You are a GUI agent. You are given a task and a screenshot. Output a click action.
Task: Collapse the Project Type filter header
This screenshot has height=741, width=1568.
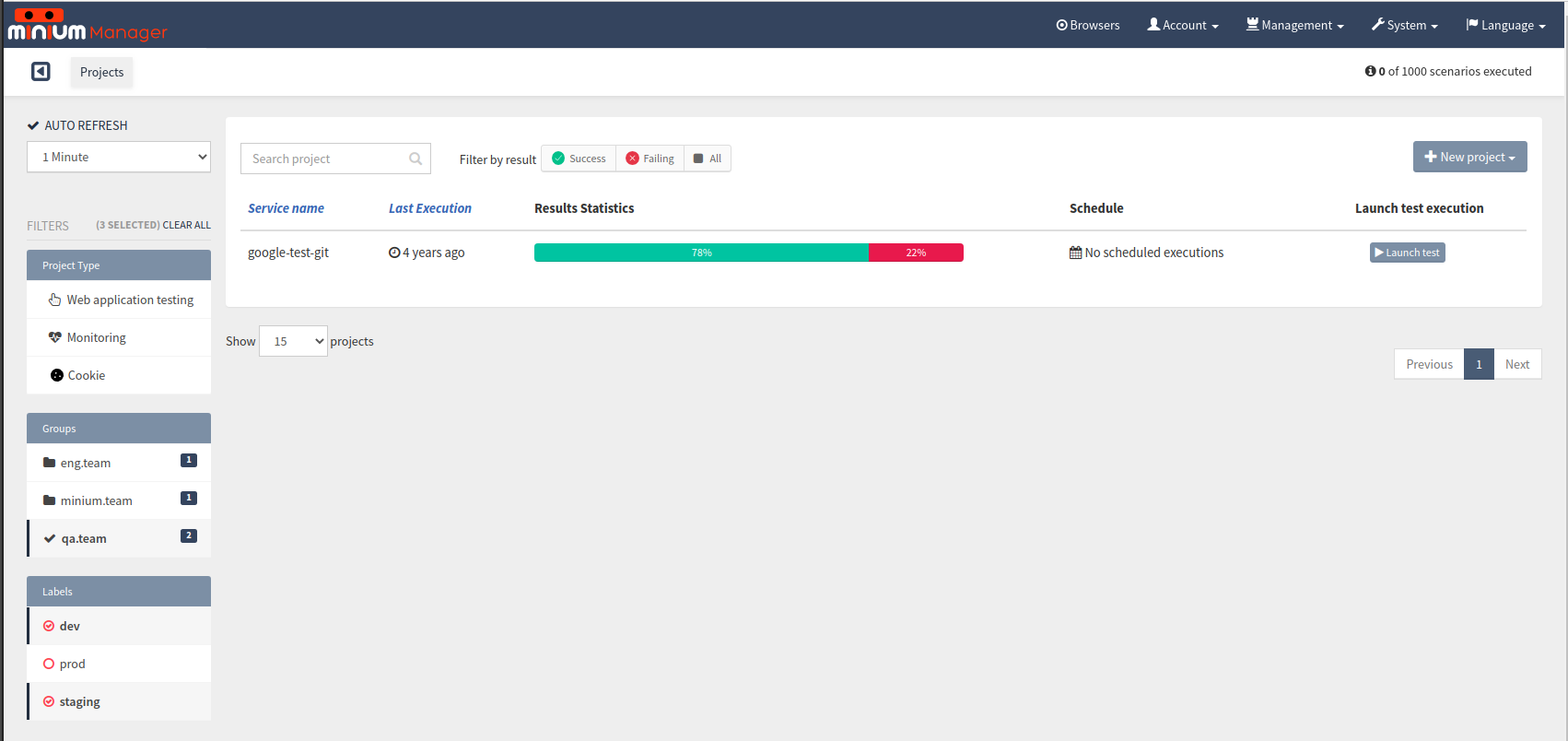(x=119, y=265)
